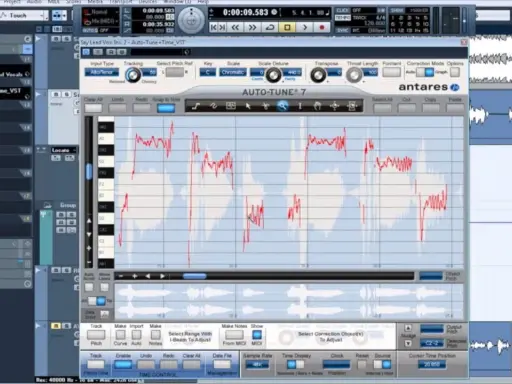Open the Project menu
This screenshot has width=512, height=384.
12,2
